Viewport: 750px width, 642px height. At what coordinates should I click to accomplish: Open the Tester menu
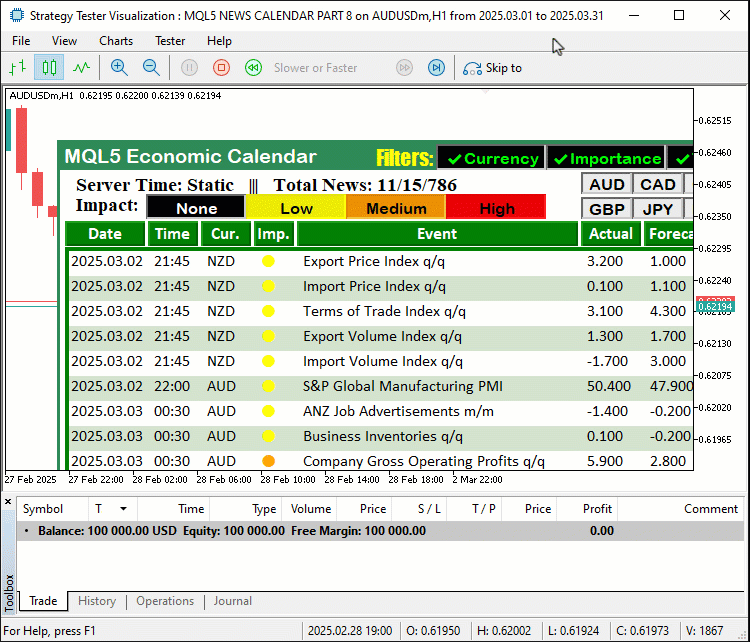tap(170, 41)
